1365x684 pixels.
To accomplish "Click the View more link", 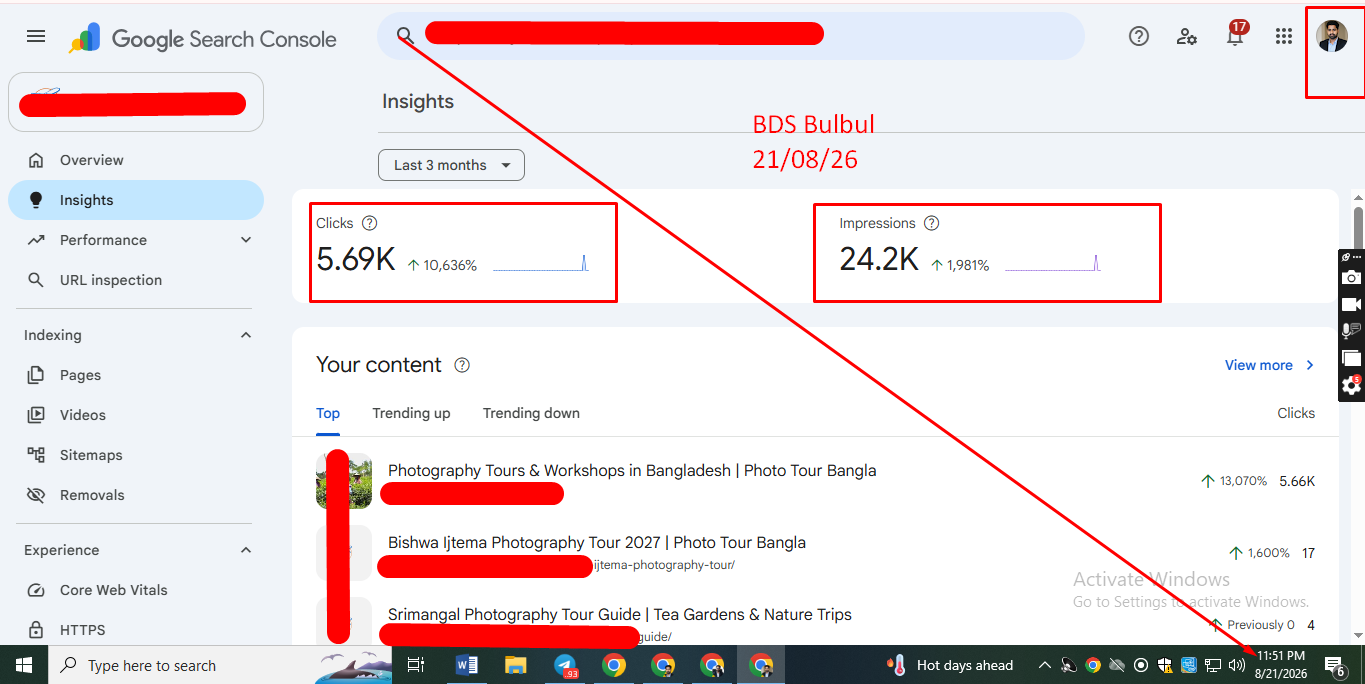I will pyautogui.click(x=1270, y=365).
